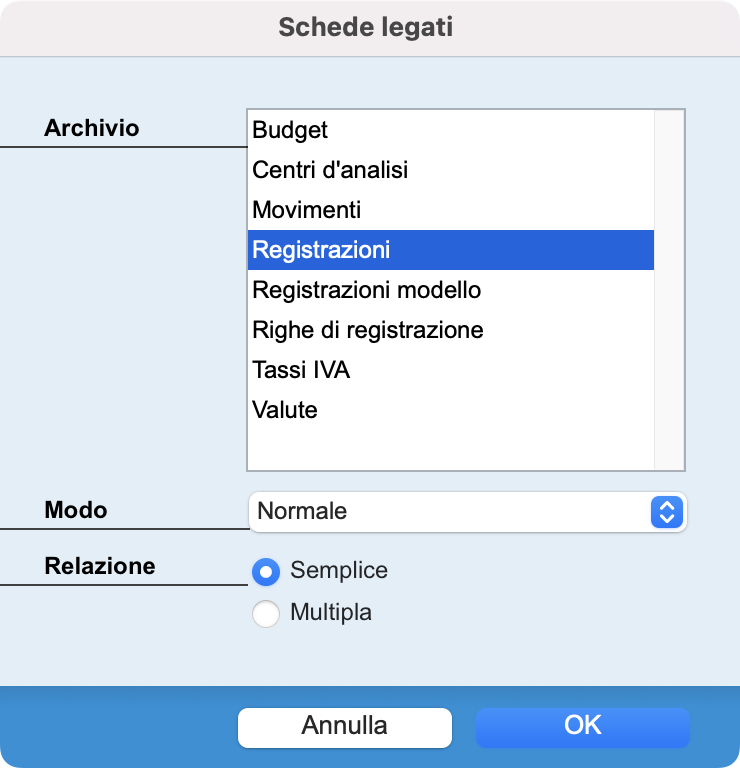Click the Archivio field label
This screenshot has height=768, width=740.
(92, 128)
